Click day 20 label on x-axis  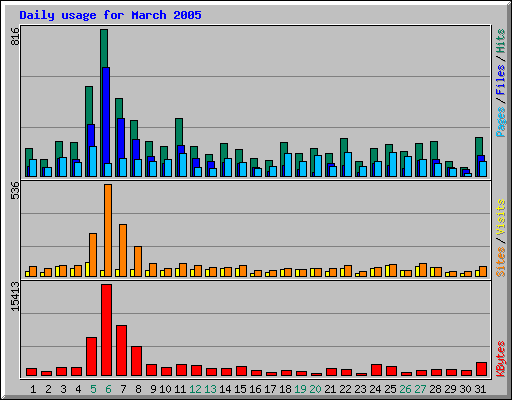(x=315, y=389)
